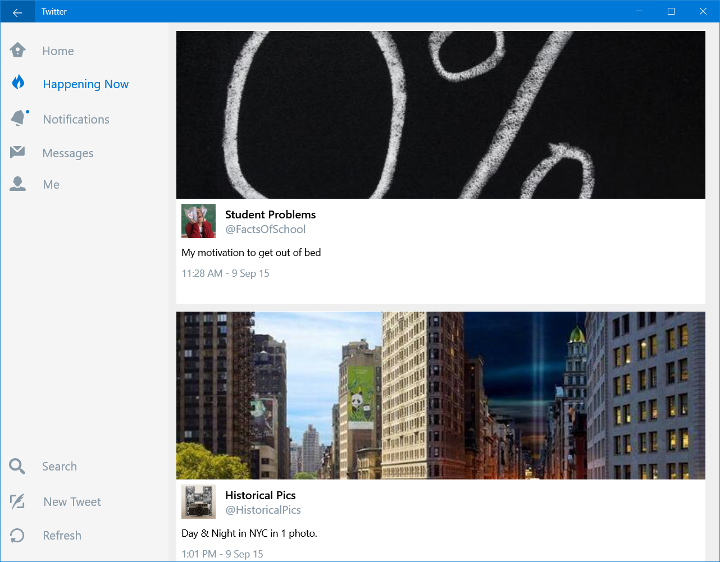The image size is (720, 562).
Task: Open the Messages menu label
Action: pyautogui.click(x=68, y=153)
